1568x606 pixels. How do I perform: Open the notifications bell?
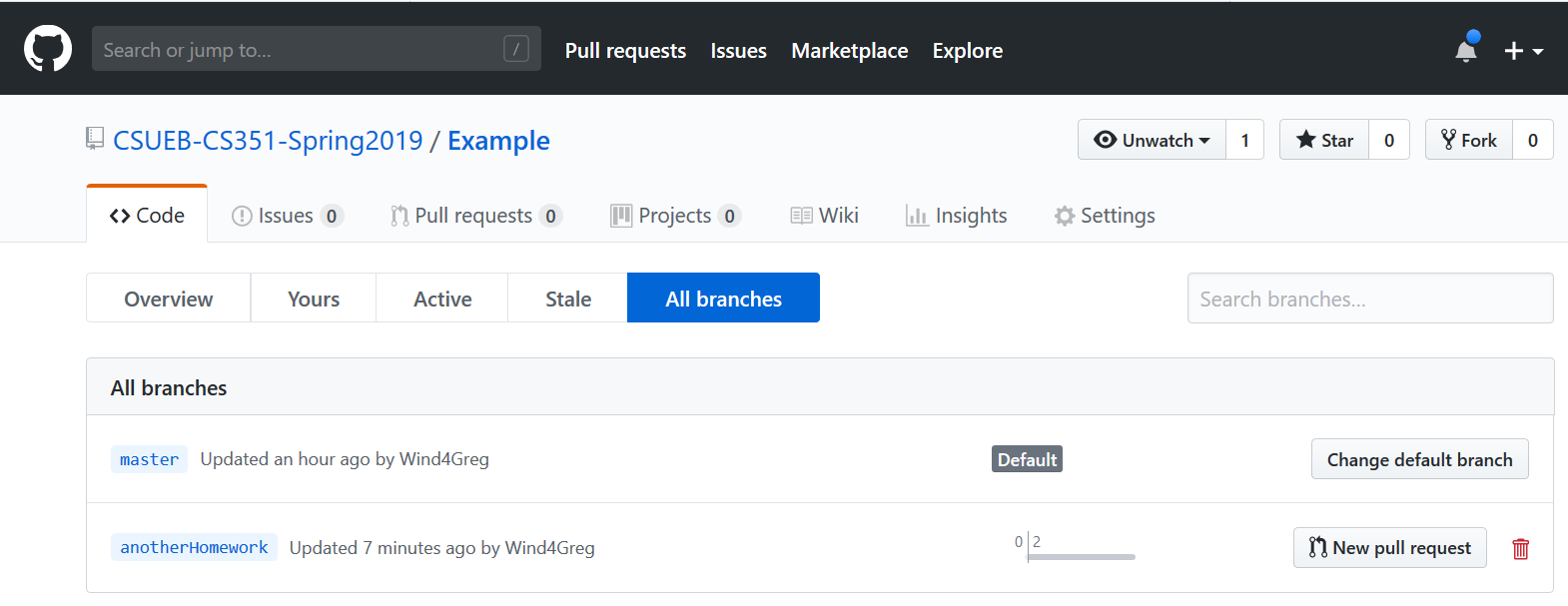[x=1465, y=50]
